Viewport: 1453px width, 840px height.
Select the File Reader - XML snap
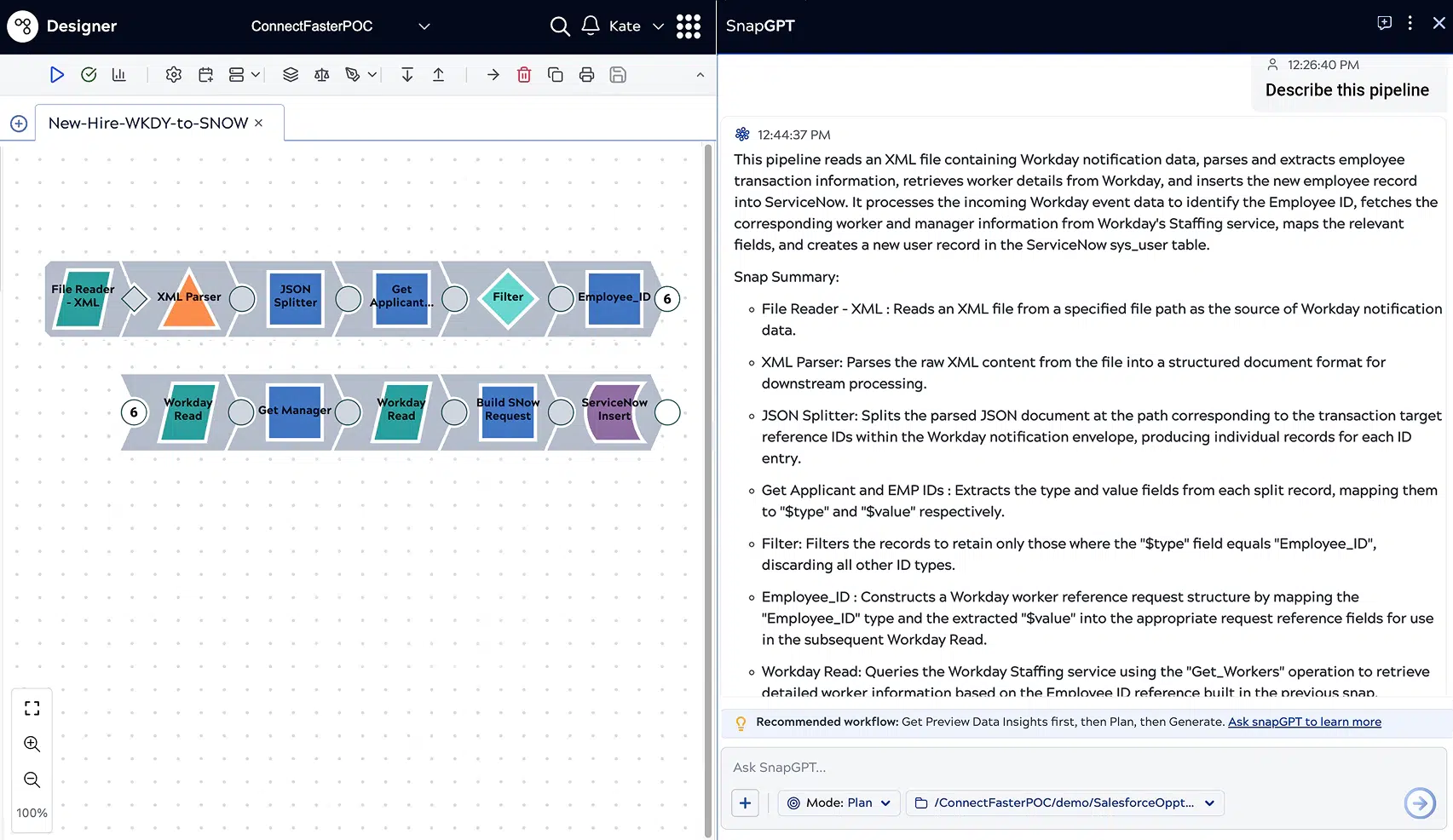[83, 298]
